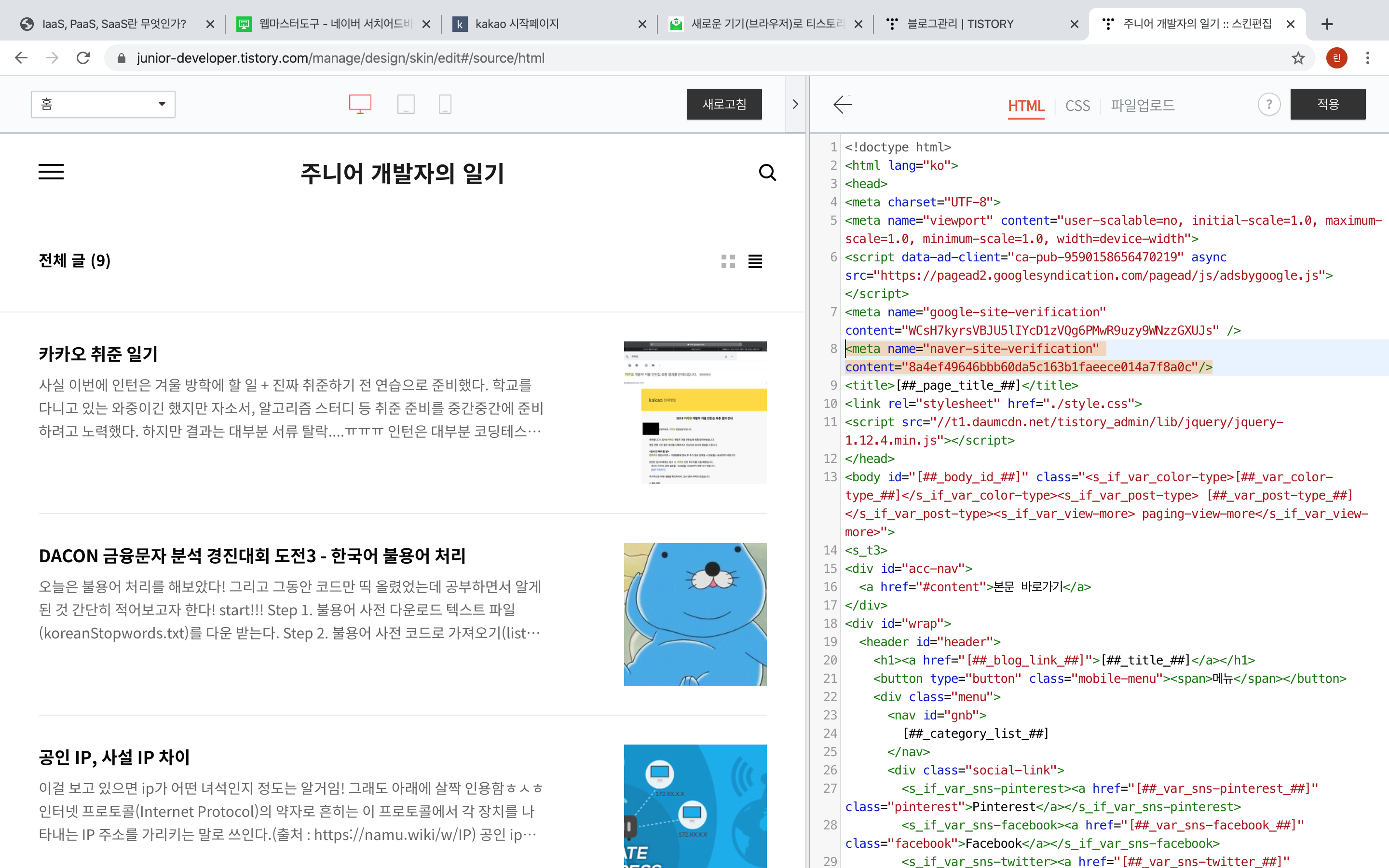This screenshot has height=868, width=1389.
Task: Switch to mobile phone preview icon
Action: pos(445,104)
